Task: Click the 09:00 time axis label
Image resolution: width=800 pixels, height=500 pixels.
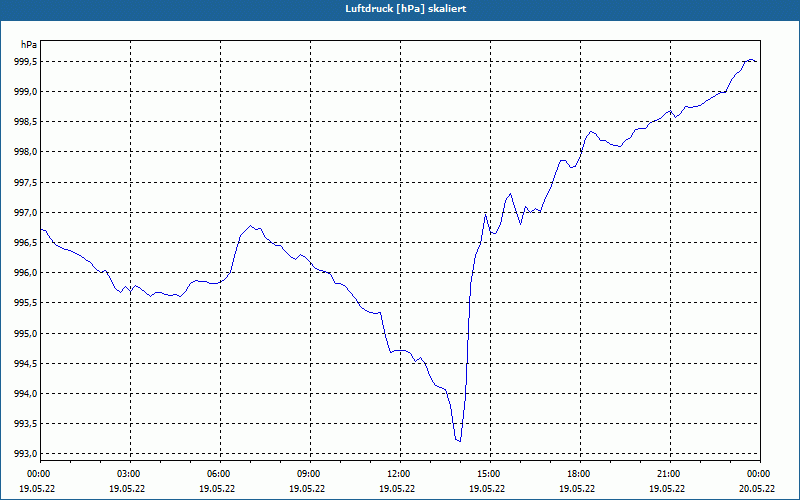Action: [x=310, y=474]
